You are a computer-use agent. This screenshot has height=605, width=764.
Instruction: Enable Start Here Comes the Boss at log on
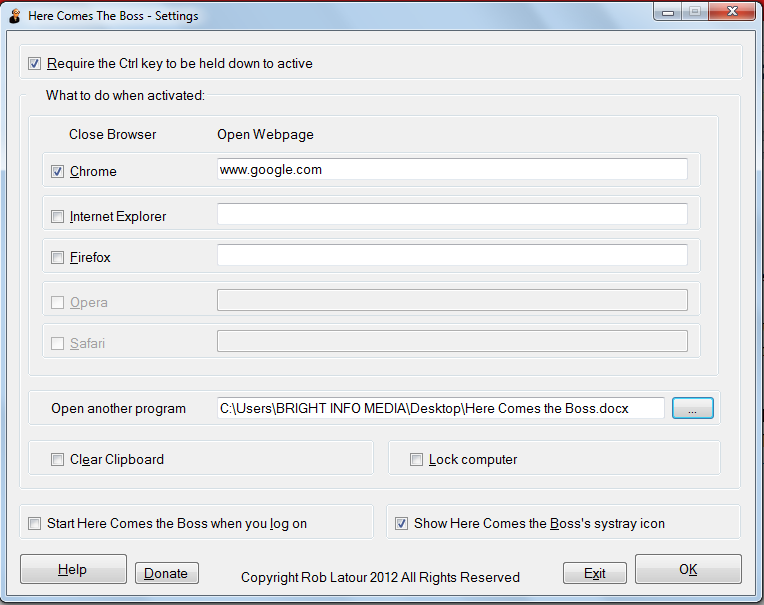(35, 524)
